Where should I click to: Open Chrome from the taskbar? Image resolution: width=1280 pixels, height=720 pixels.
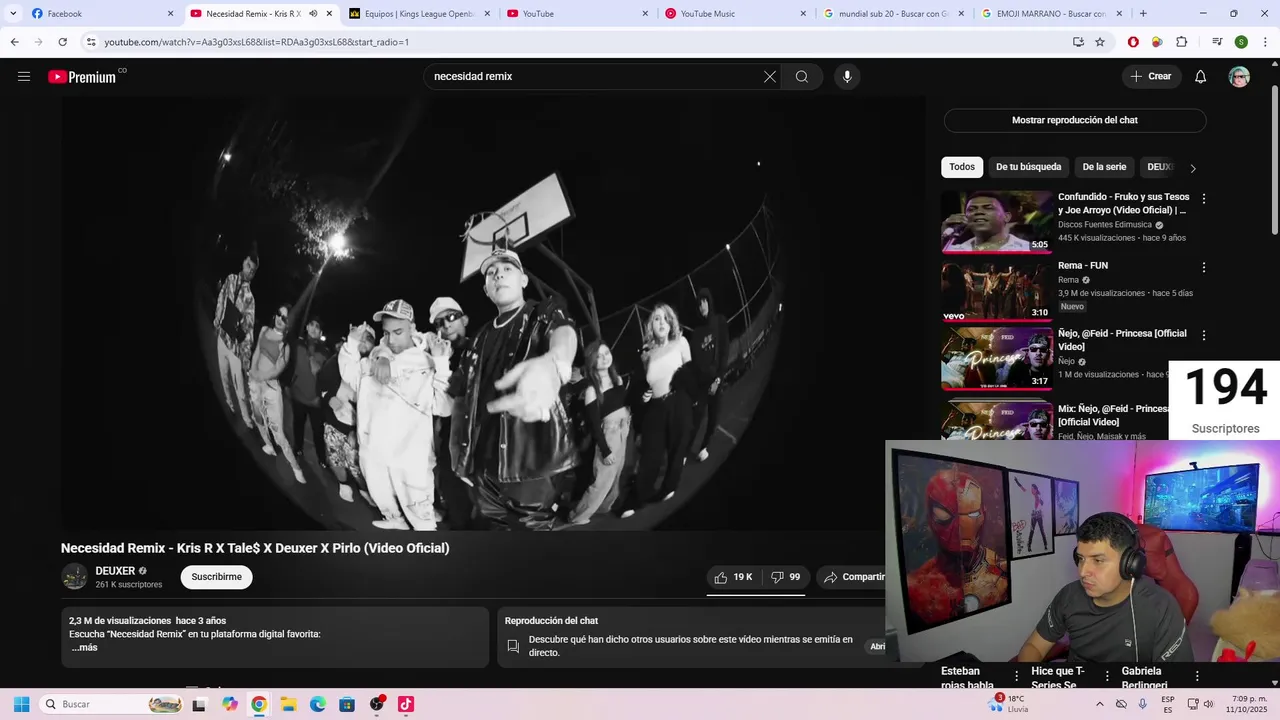point(259,704)
